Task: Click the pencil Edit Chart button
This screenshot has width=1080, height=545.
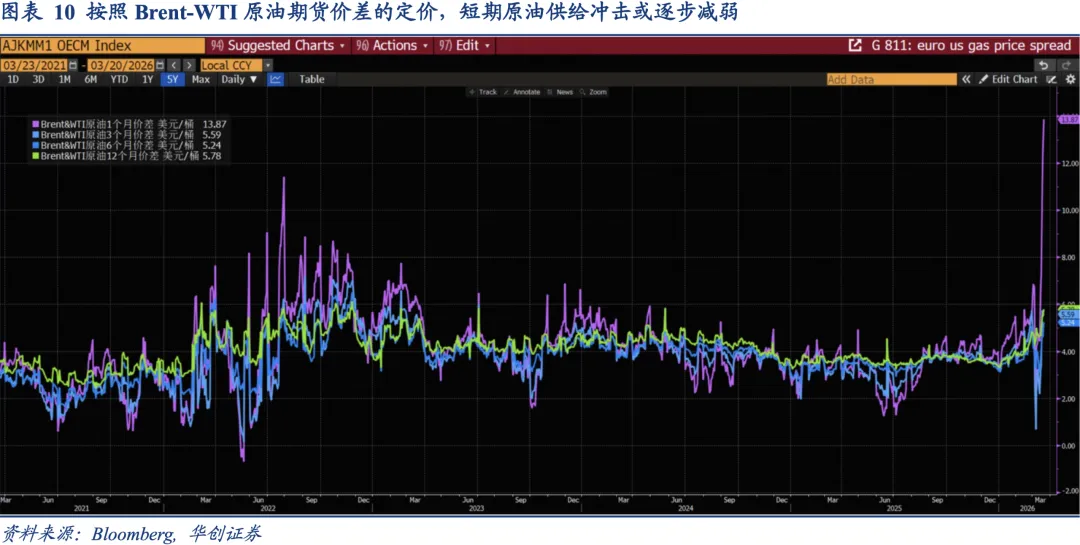Action: pos(1008,79)
